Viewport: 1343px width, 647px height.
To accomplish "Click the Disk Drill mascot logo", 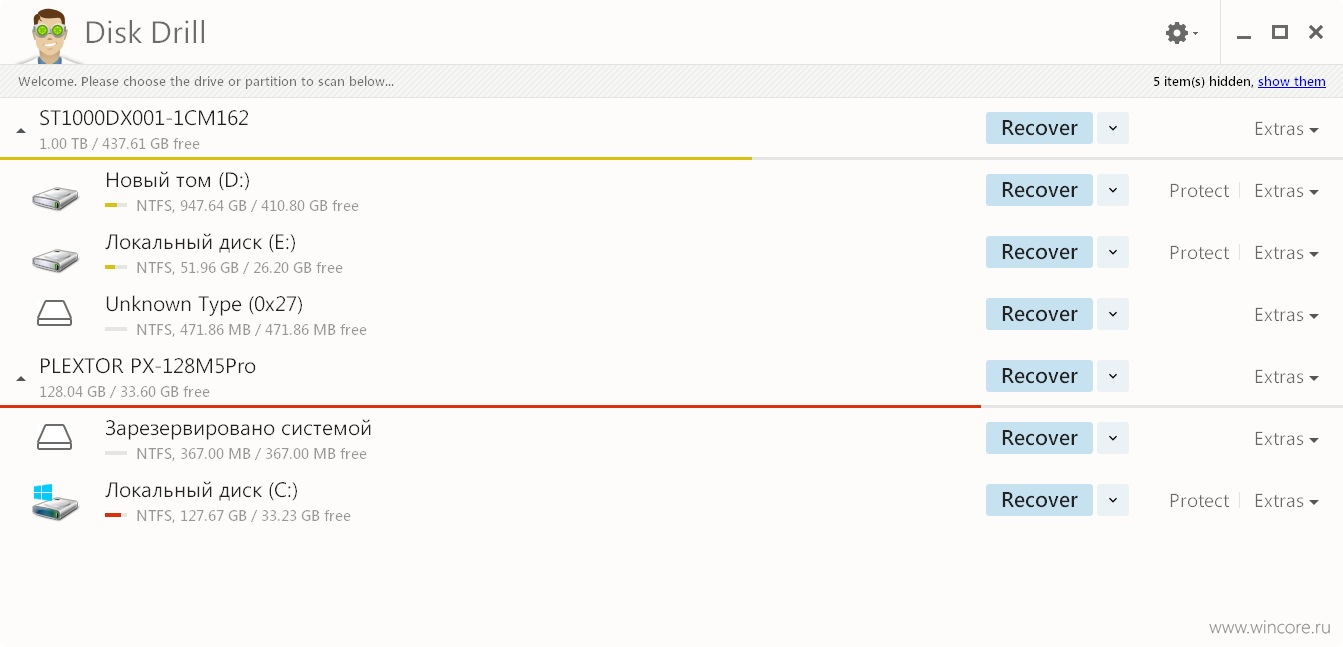I will point(50,35).
